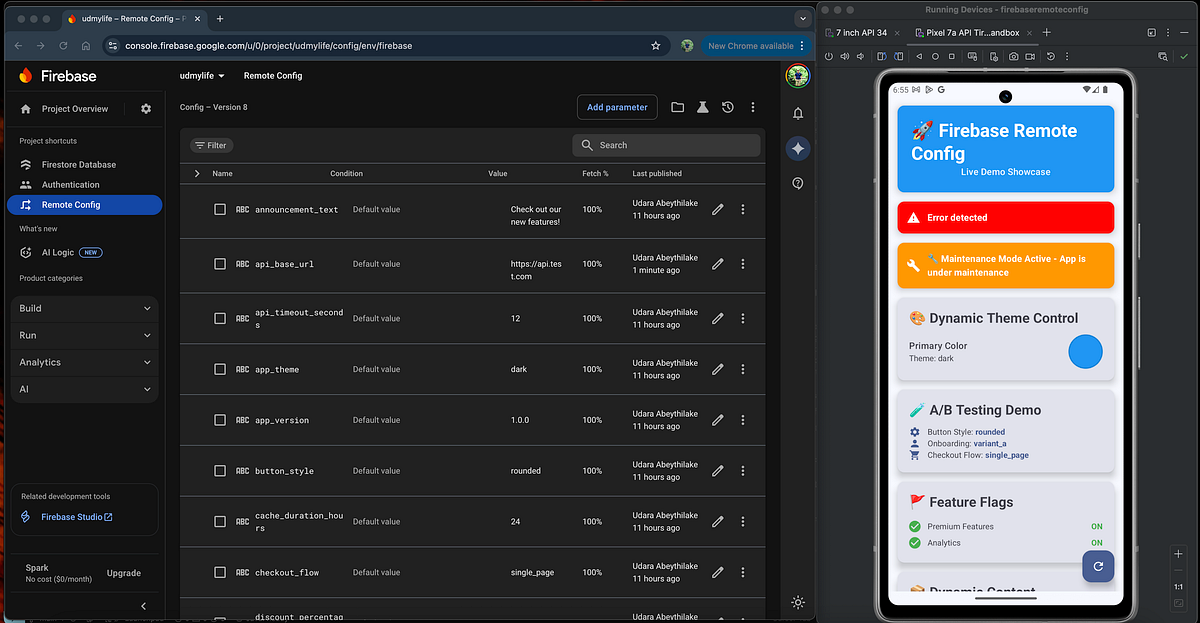Check the announcement_text parameter checkbox
The image size is (1200, 623).
[x=220, y=210]
